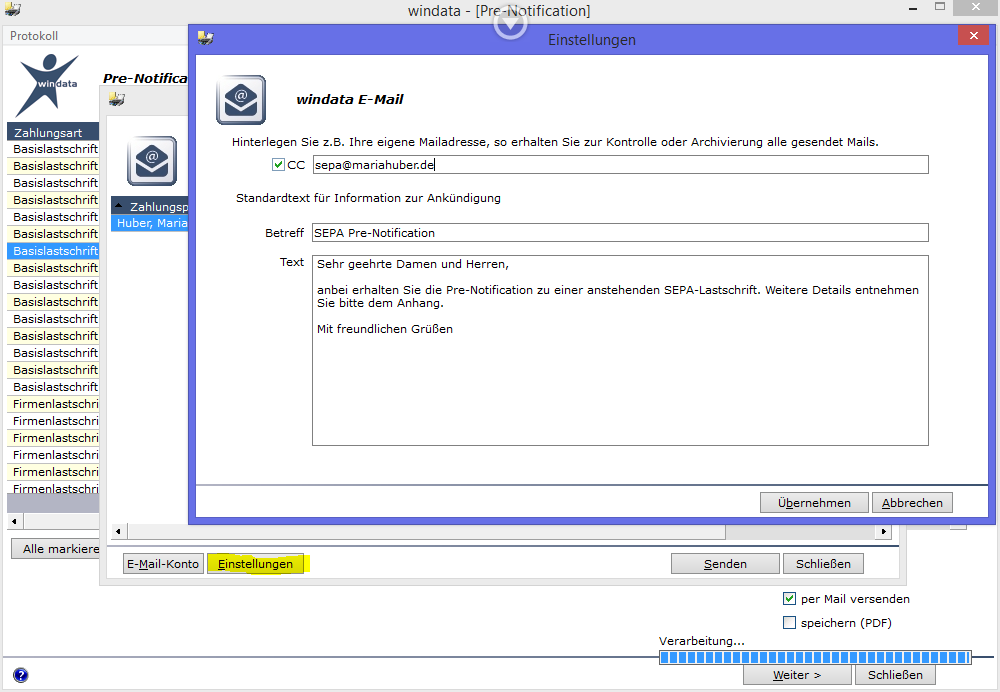Click the windata E-Mail envelope icon in Einstellungen
The image size is (1000, 692).
point(240,100)
